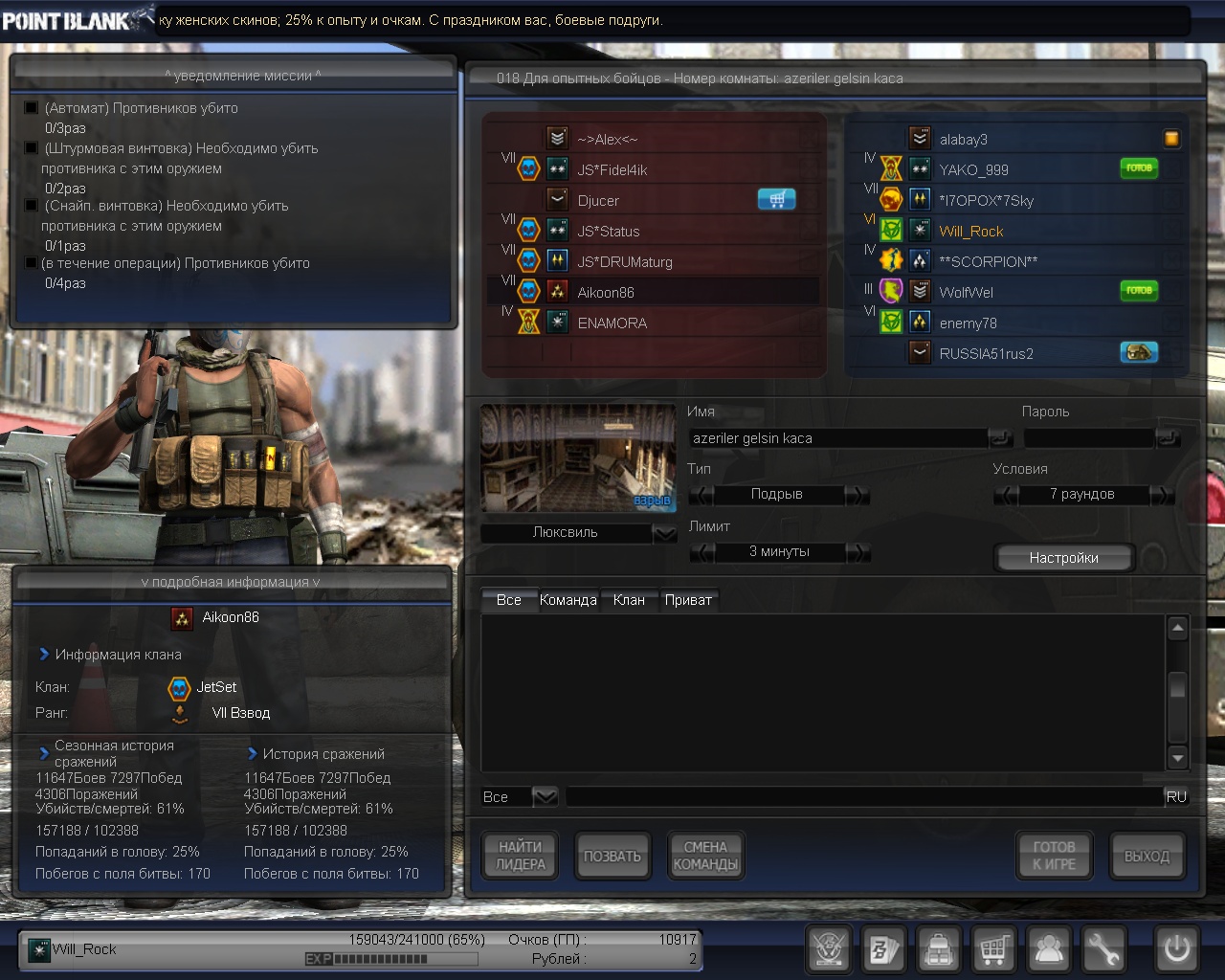Screen dimensions: 1225x980
Task: Click the clan emblem next to ENAMORA
Action: (x=528, y=322)
